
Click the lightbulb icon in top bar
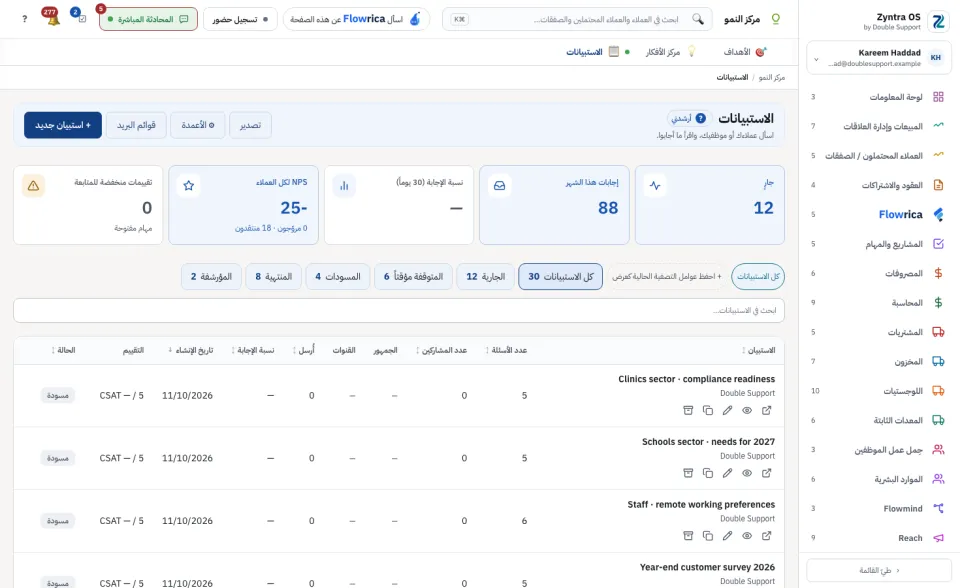click(x=775, y=19)
